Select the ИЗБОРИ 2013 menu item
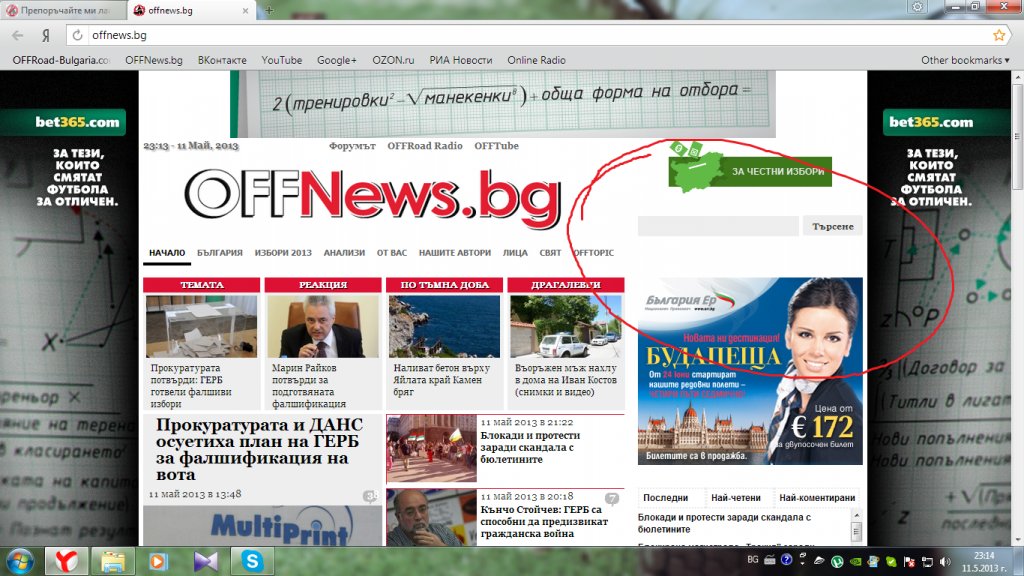 pos(283,253)
